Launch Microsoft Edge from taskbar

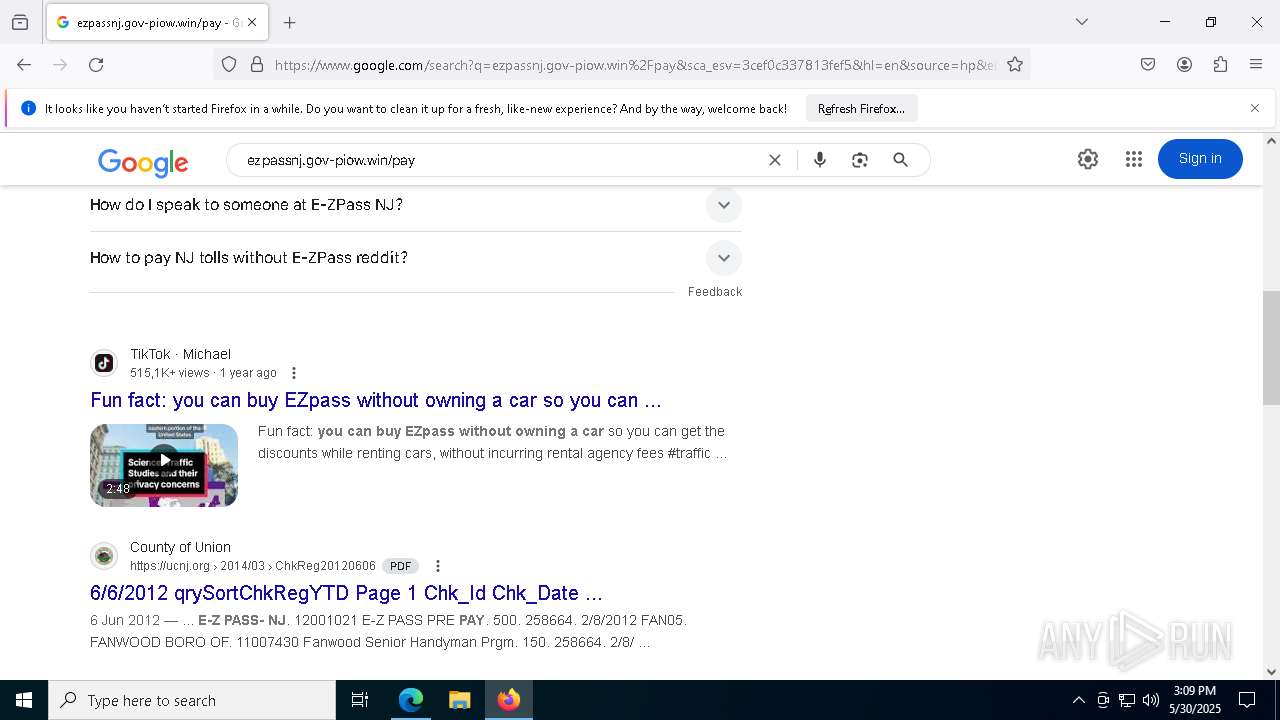[411, 700]
